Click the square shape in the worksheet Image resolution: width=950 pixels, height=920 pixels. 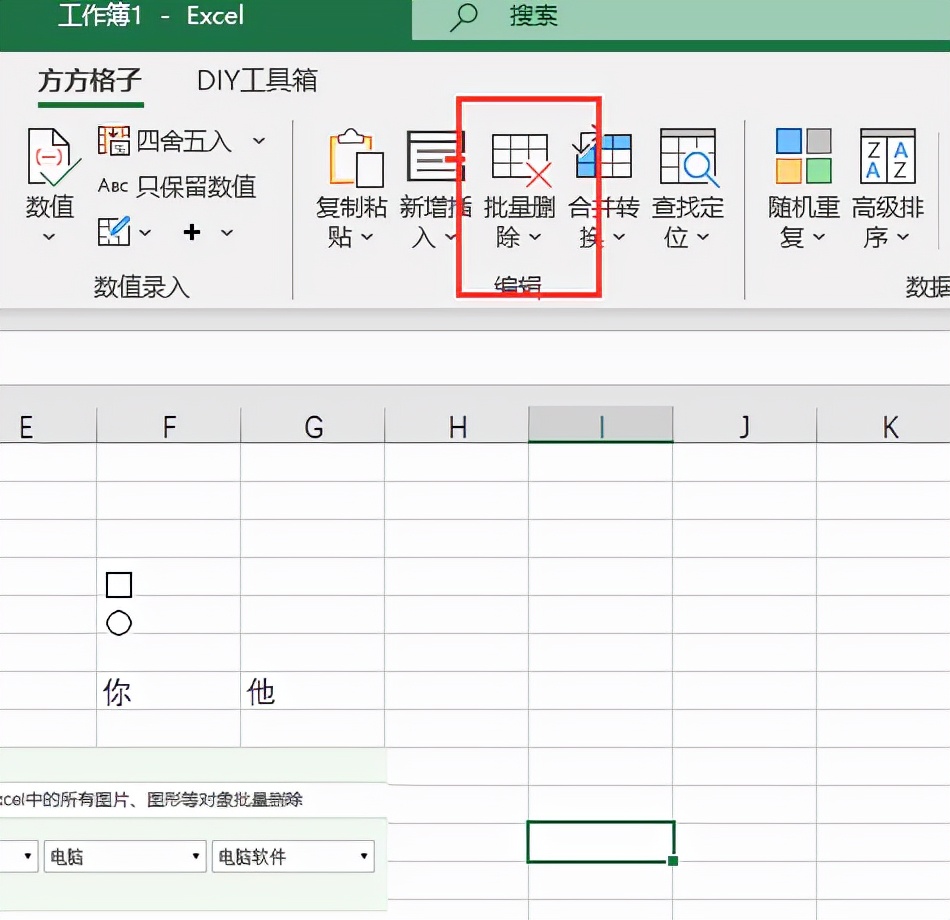(119, 585)
